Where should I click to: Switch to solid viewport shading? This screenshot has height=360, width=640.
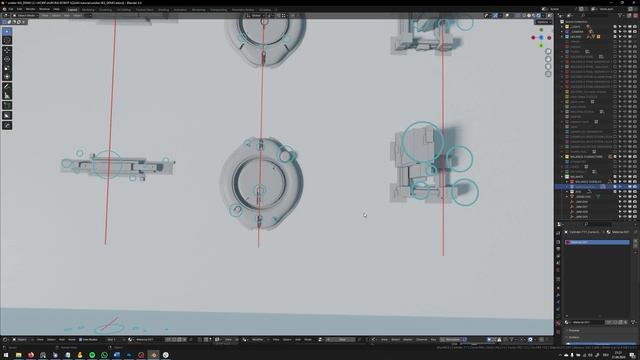[529, 16]
